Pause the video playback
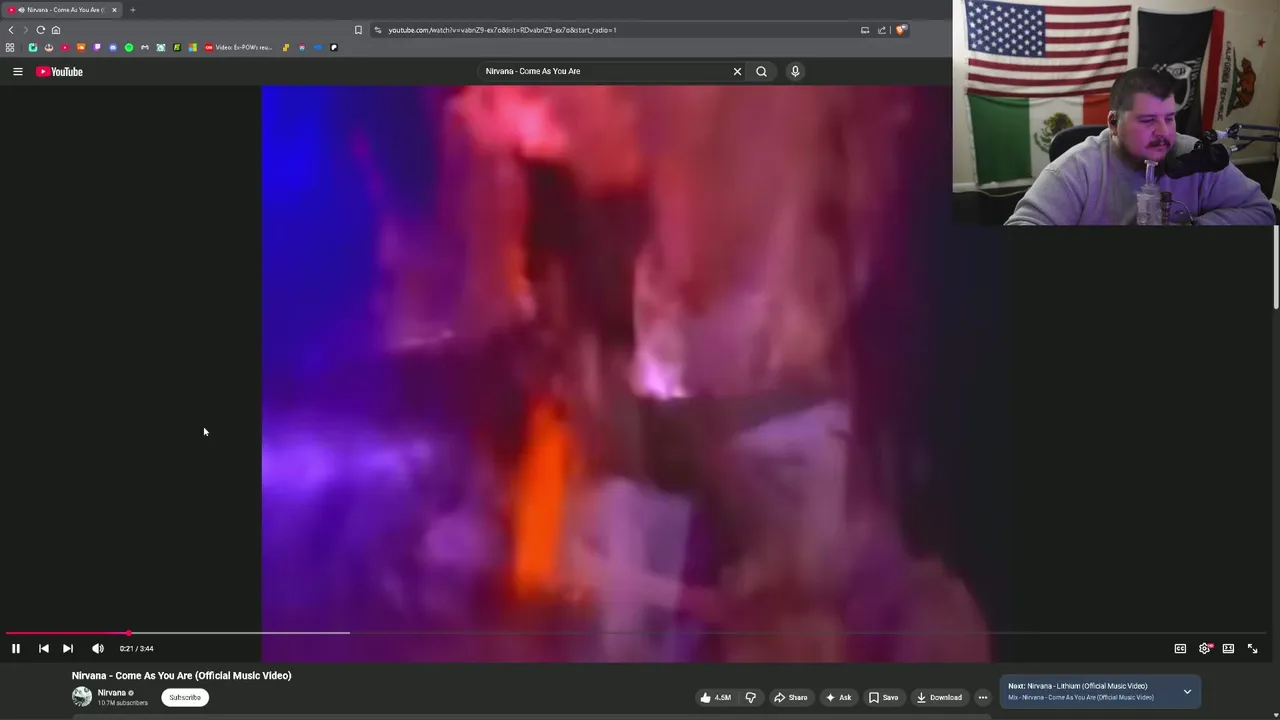The height and width of the screenshot is (720, 1280). coord(16,648)
